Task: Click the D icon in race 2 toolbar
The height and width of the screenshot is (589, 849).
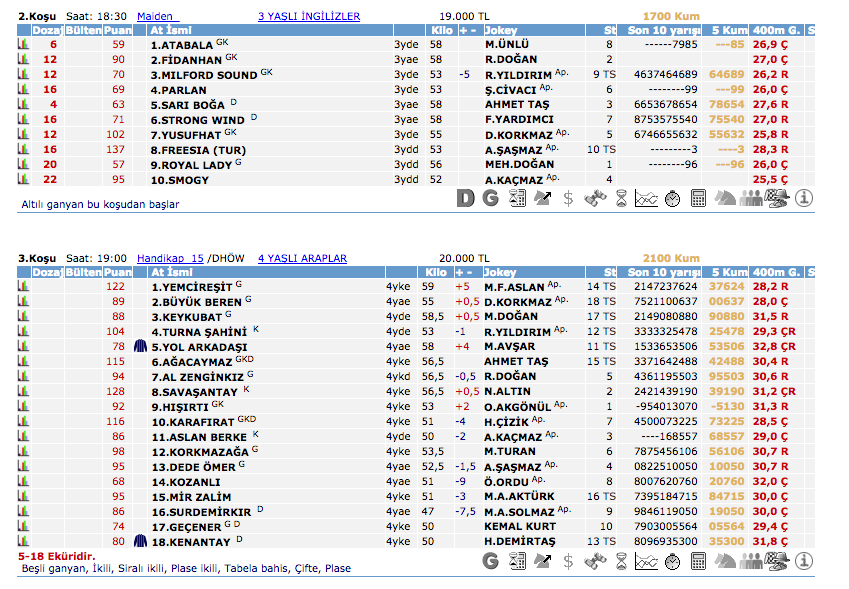Action: click(465, 198)
